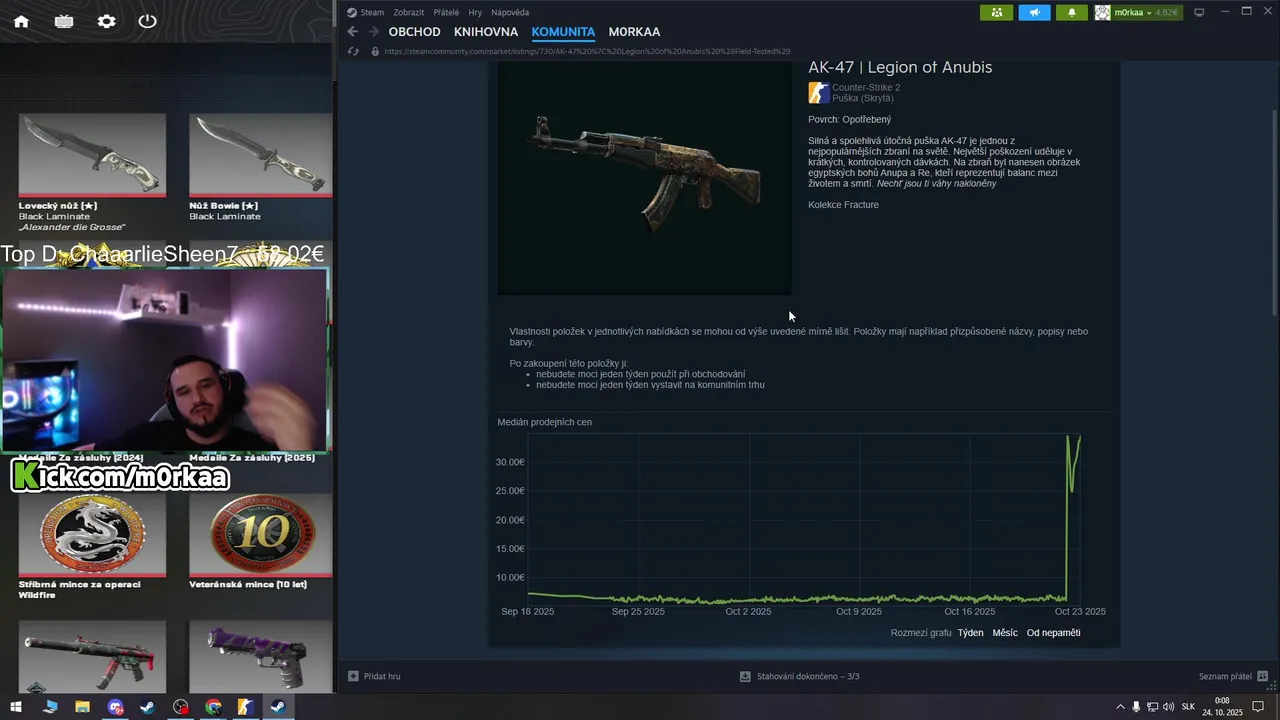The width and height of the screenshot is (1280, 720).
Task: Select the Stříbrná mince za operaci Wildfire
Action: (92, 547)
